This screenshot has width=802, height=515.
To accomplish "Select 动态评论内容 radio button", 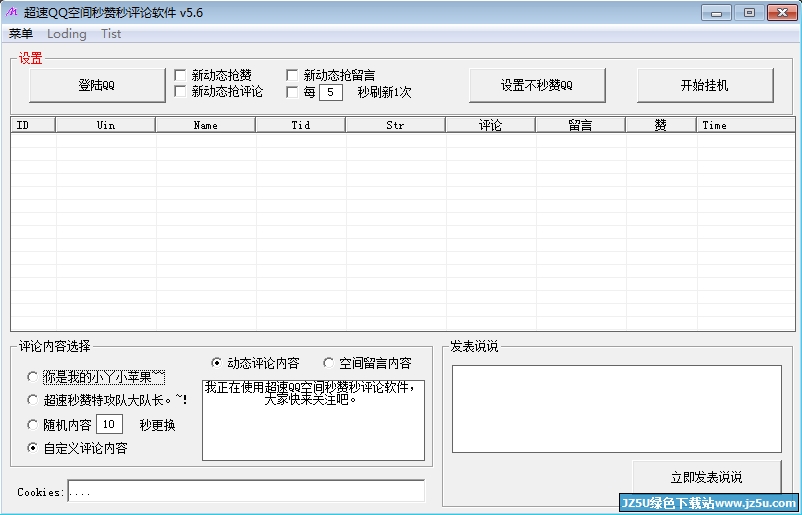I will point(216,363).
